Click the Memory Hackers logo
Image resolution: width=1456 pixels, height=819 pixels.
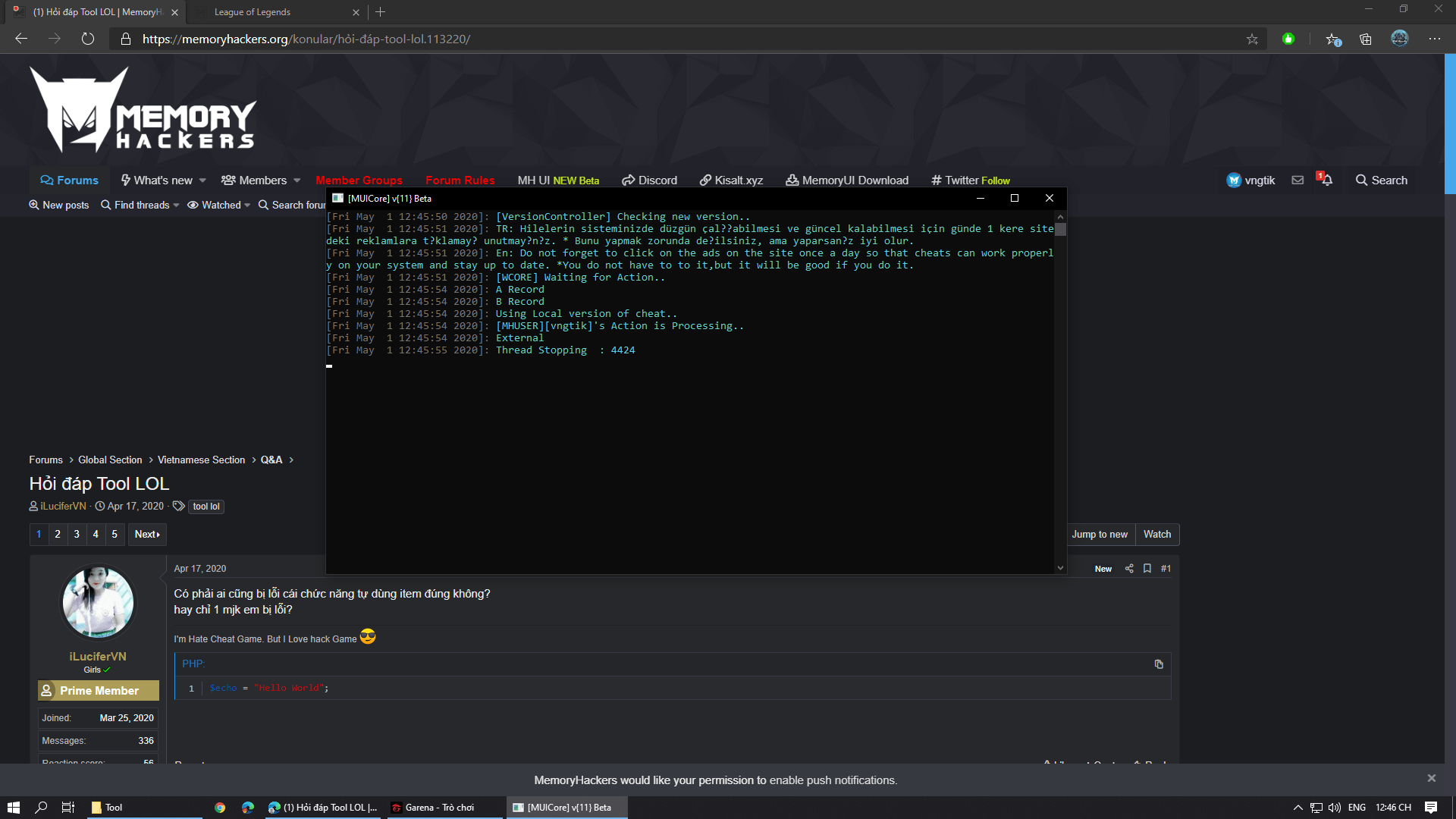coord(143,110)
